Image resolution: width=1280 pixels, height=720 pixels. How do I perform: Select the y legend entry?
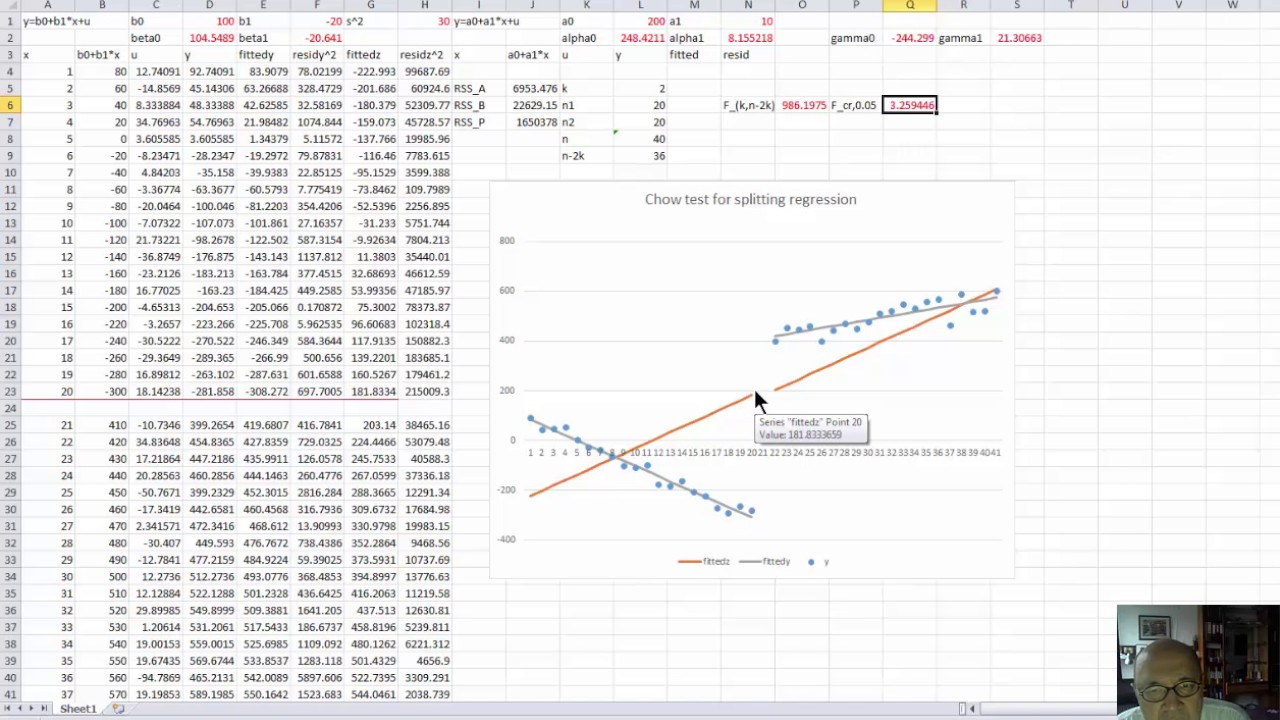click(x=818, y=562)
